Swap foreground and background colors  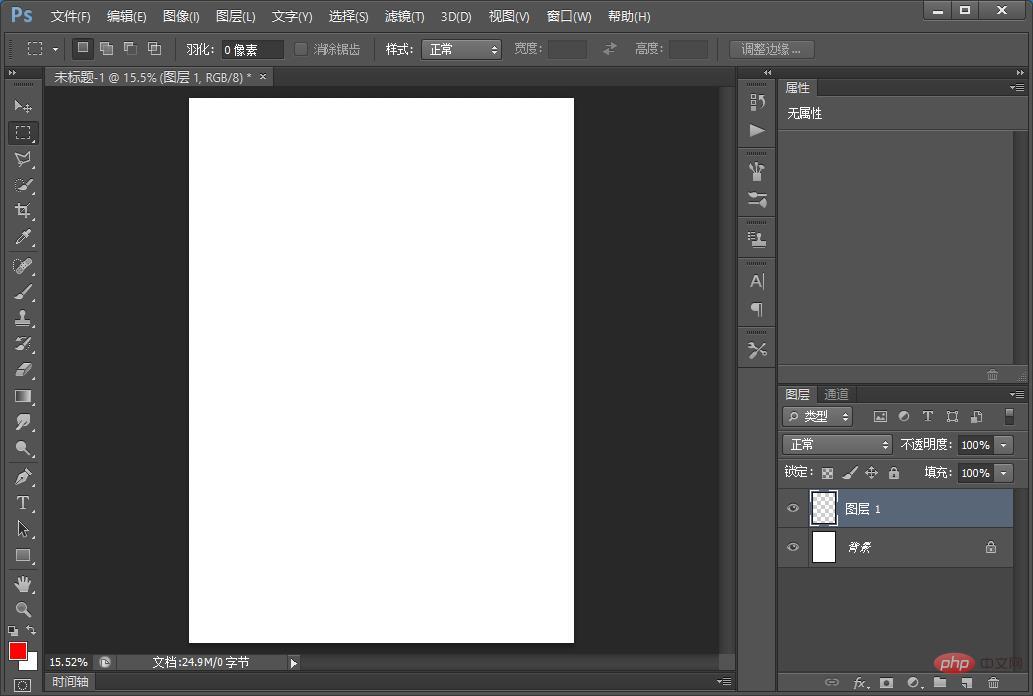[x=31, y=630]
